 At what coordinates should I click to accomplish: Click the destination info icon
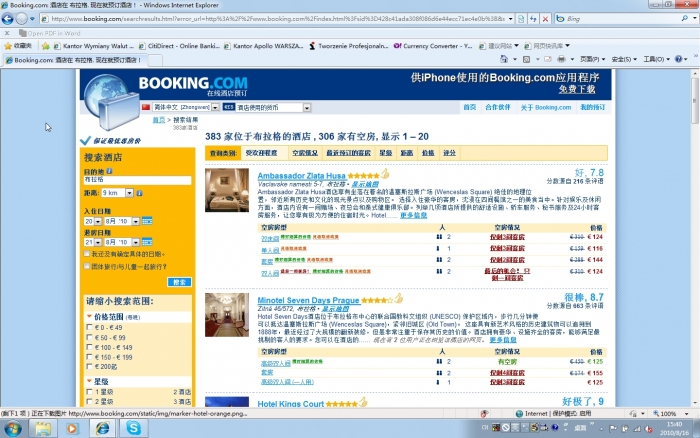(x=110, y=171)
